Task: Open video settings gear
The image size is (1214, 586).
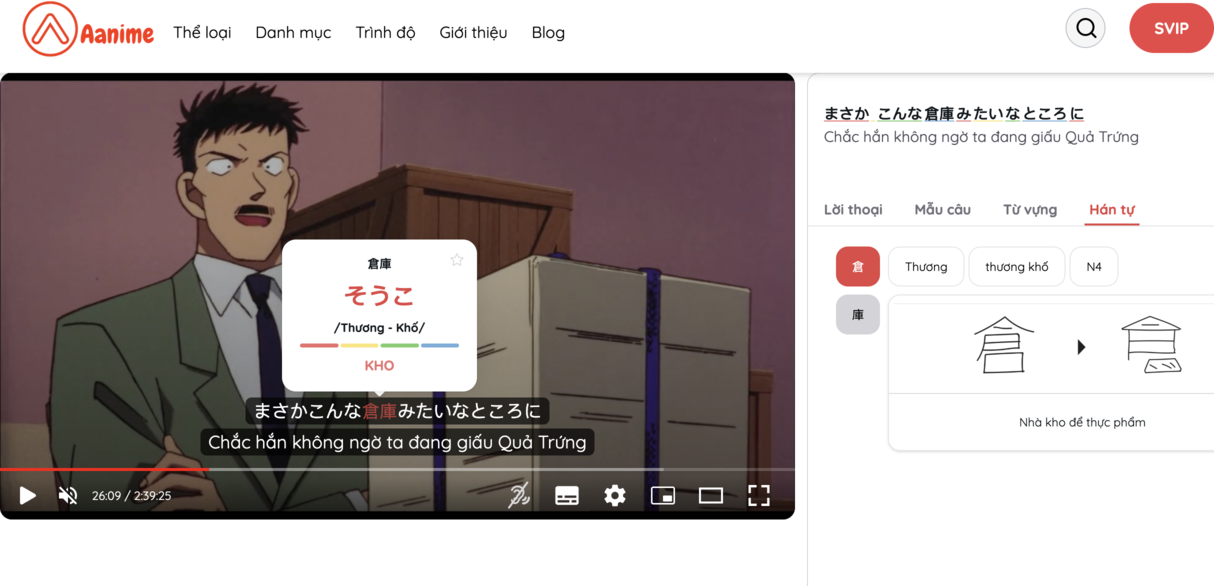Action: pos(615,496)
